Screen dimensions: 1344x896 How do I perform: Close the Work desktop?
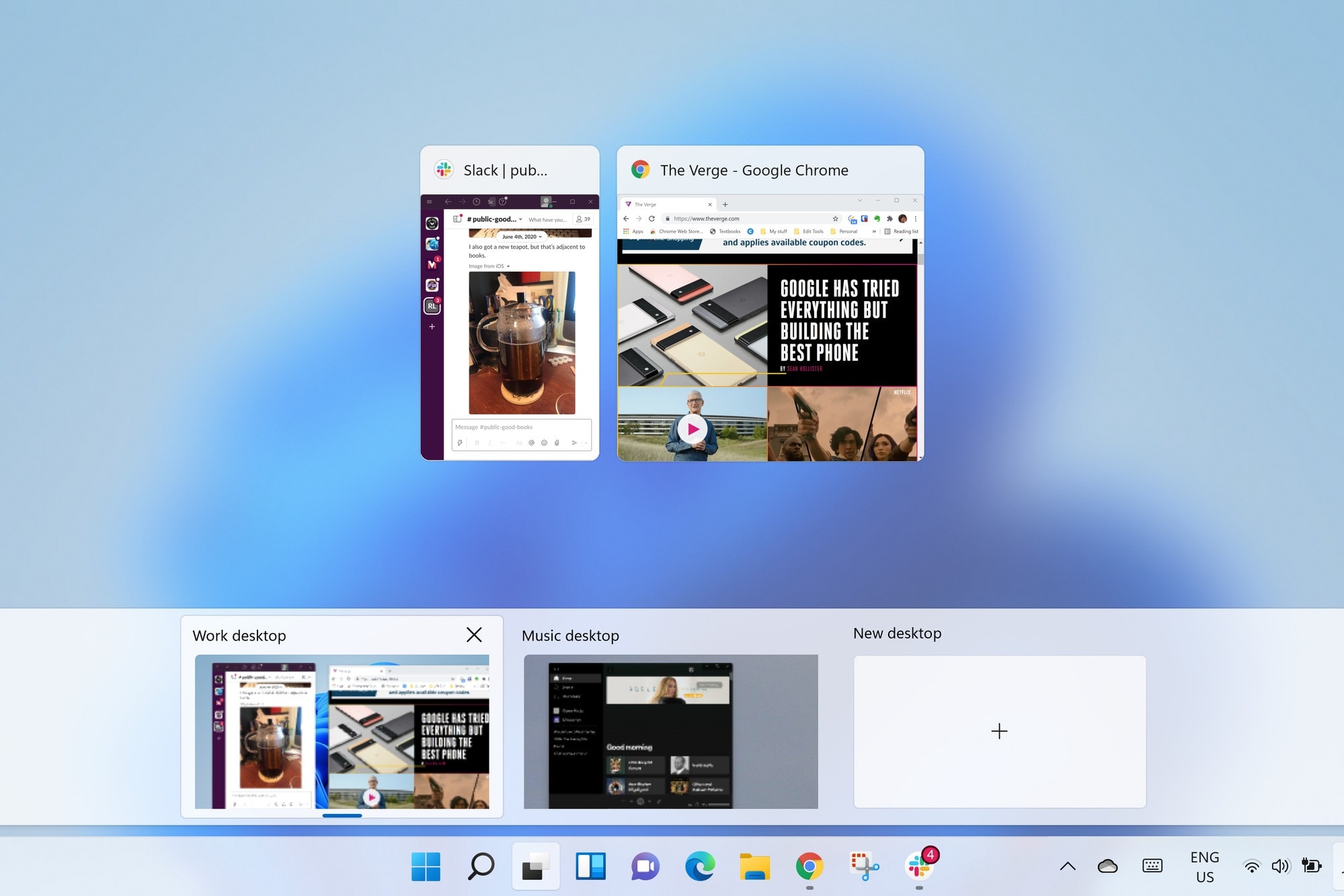[x=473, y=634]
